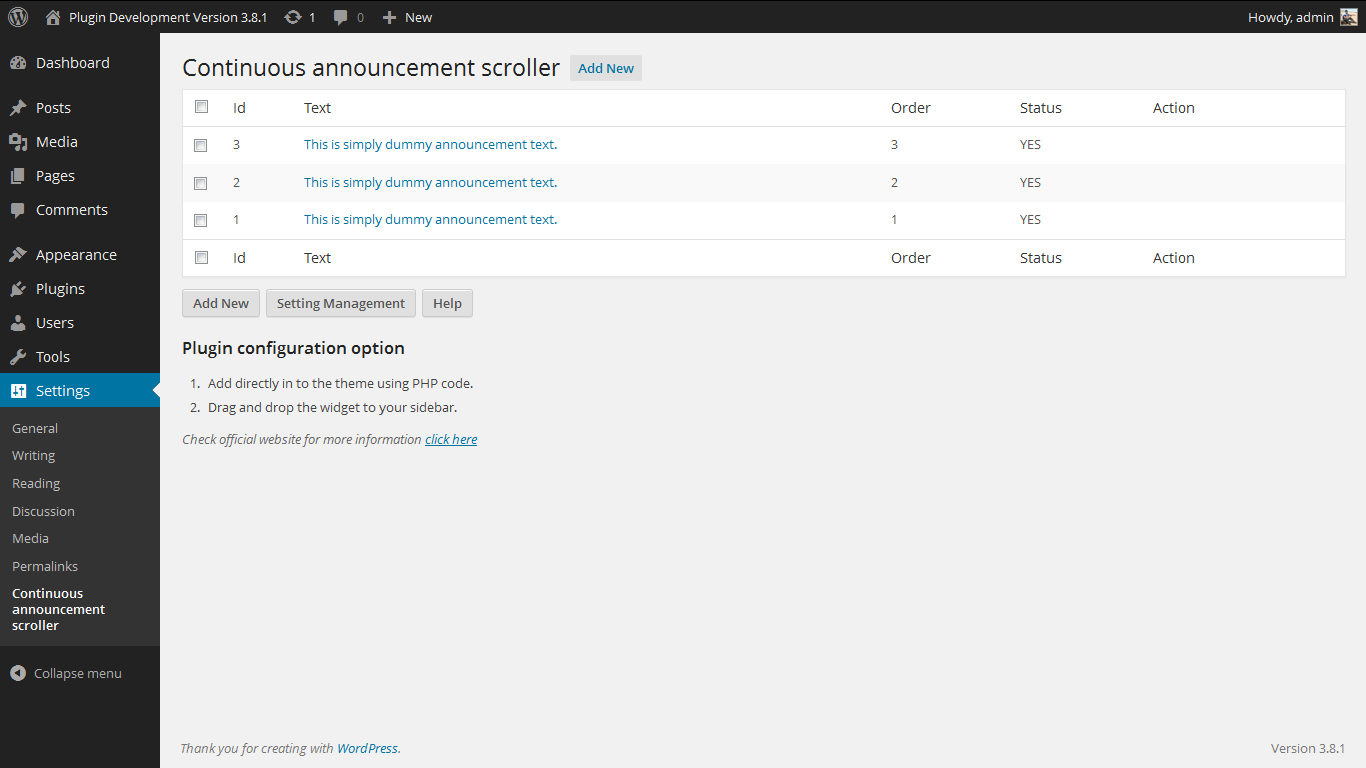Open the Pages menu label
This screenshot has width=1366, height=768.
coord(55,176)
